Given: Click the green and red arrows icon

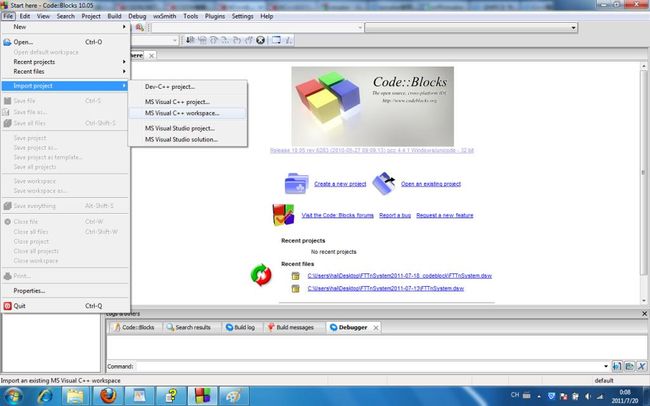Looking at the screenshot, I should click(x=261, y=275).
